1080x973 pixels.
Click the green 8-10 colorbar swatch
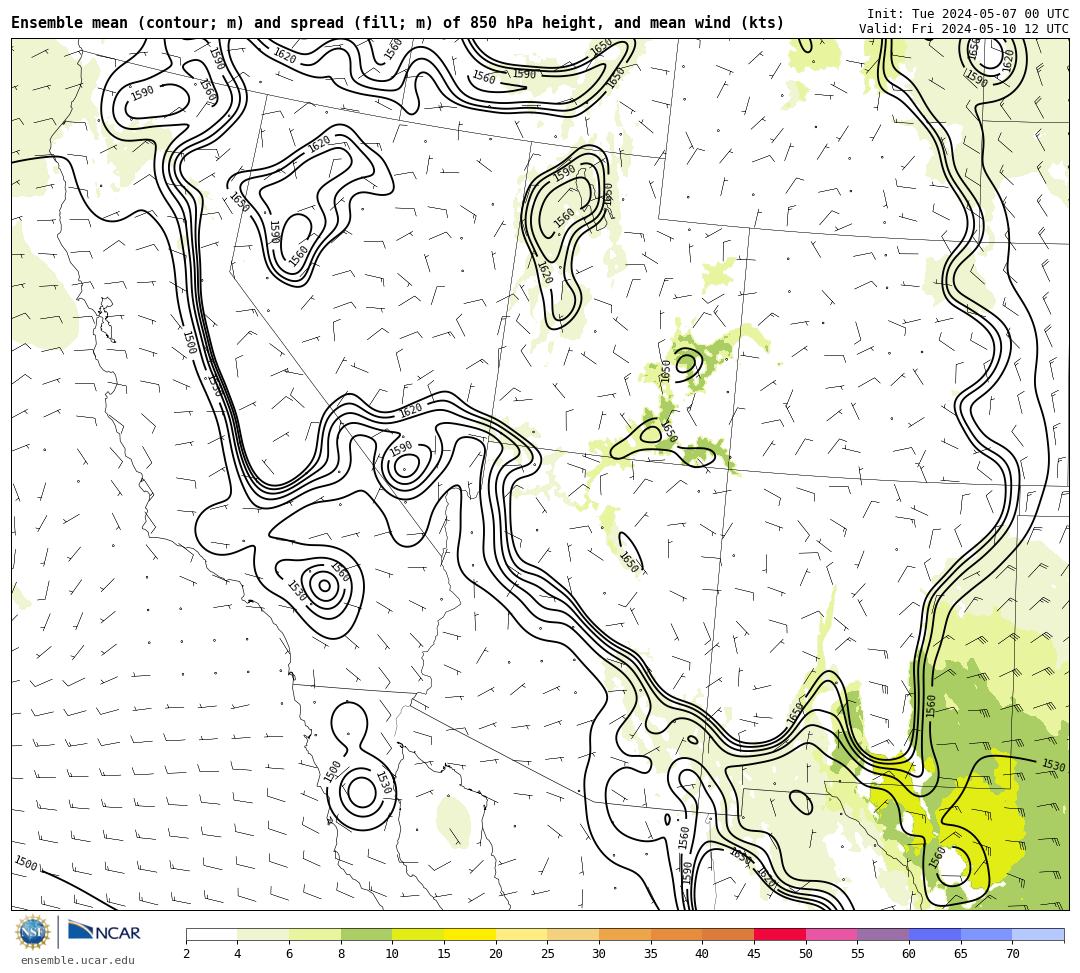pyautogui.click(x=366, y=934)
